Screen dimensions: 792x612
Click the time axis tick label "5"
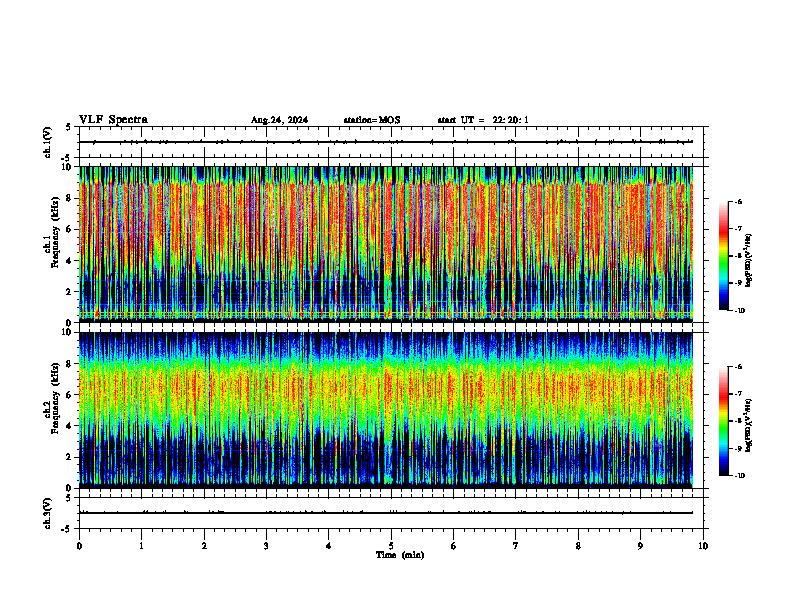coord(391,546)
